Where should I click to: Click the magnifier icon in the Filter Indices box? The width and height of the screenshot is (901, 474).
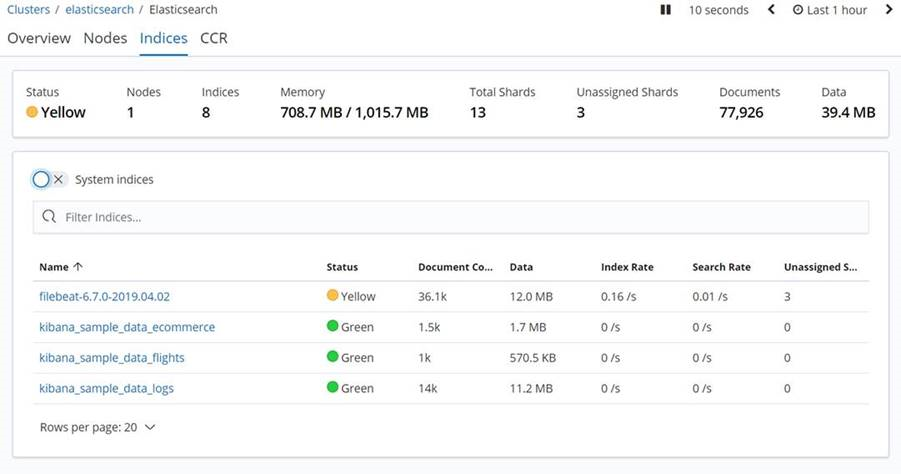click(49, 217)
